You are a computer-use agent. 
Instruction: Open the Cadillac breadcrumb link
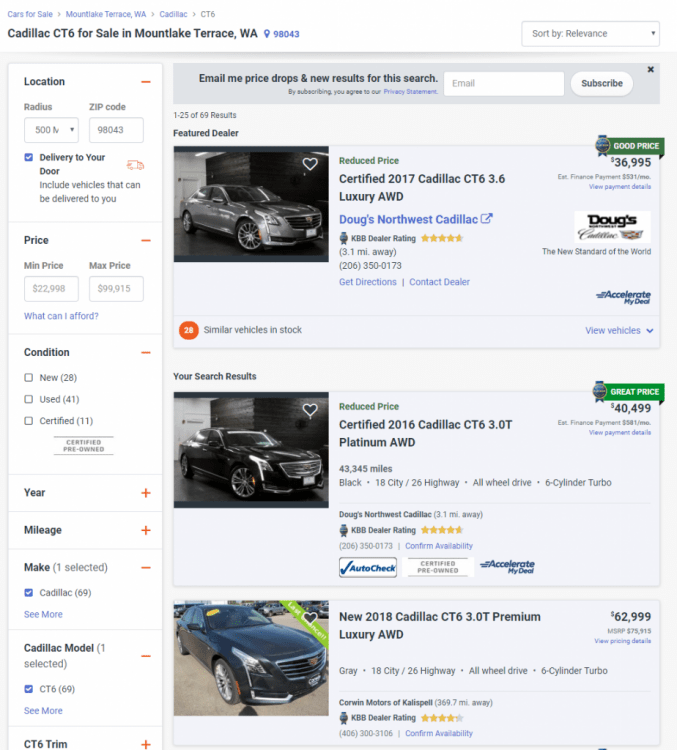(x=175, y=15)
